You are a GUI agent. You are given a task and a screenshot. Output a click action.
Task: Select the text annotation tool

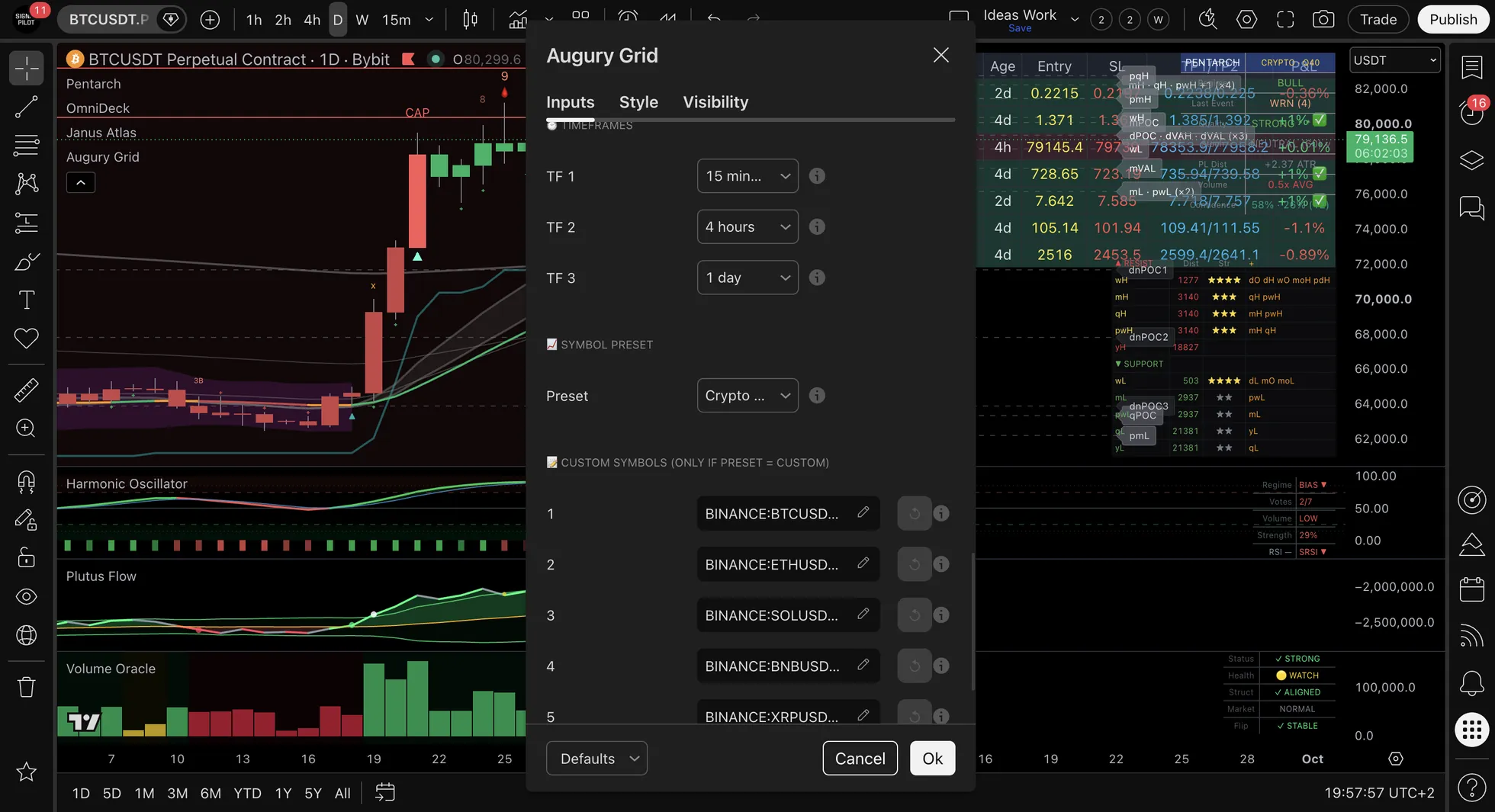[x=27, y=300]
